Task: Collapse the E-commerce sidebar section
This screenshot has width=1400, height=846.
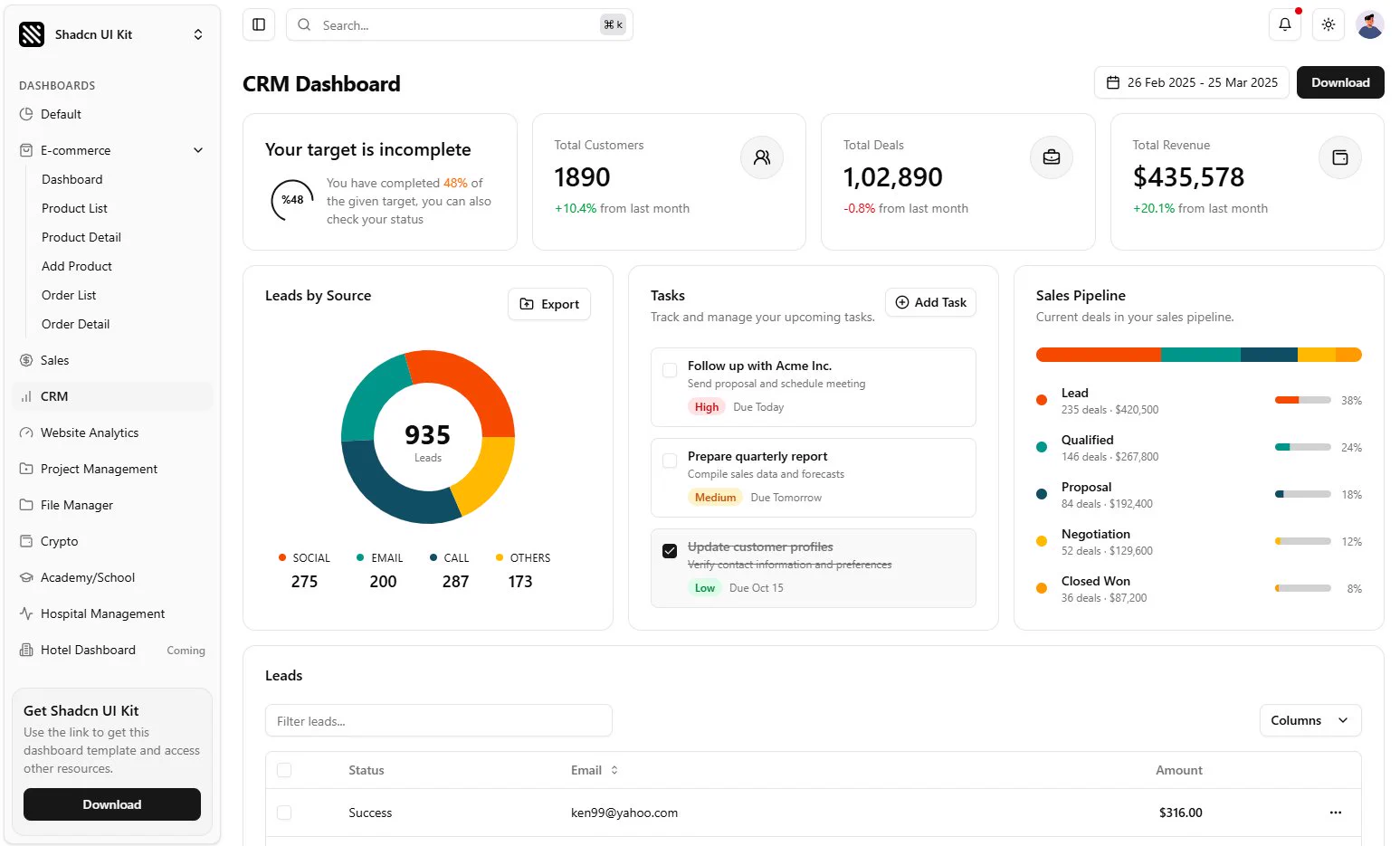Action: click(x=112, y=150)
